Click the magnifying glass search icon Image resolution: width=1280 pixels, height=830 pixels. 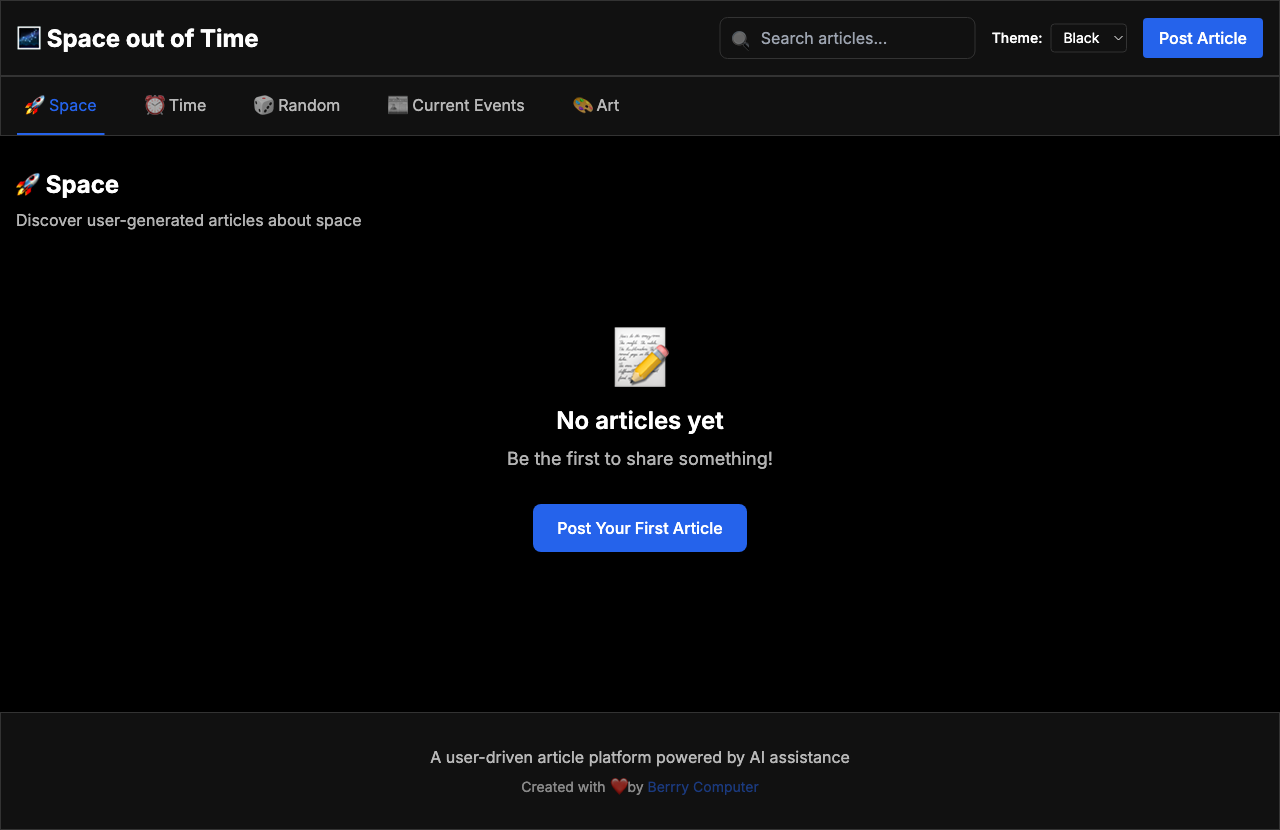740,39
